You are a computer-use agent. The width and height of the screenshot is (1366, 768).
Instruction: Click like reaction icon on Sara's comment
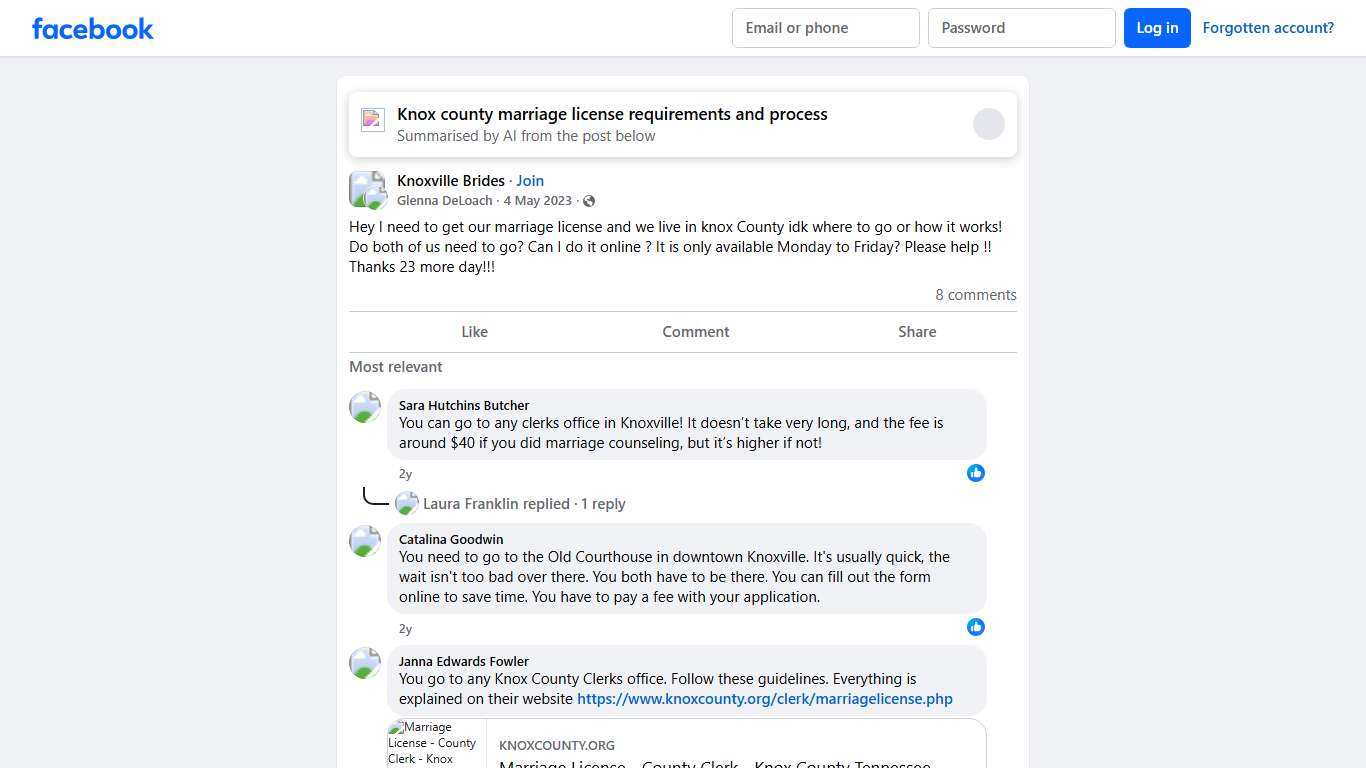pos(976,473)
